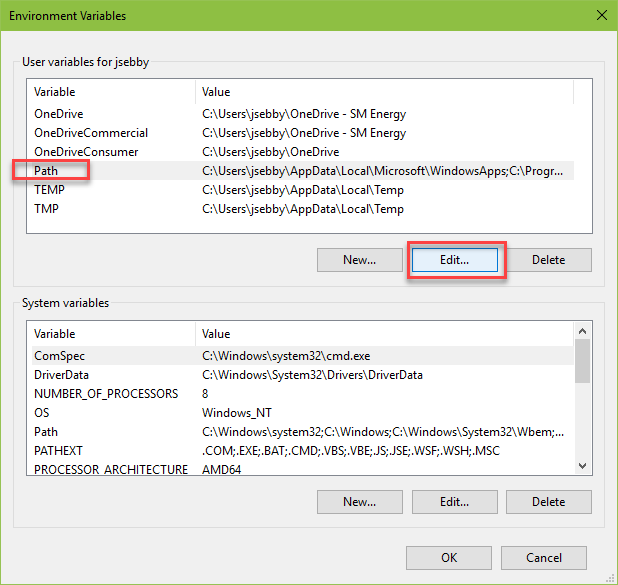
Task: Select the TMP user variable row
Action: (x=303, y=209)
